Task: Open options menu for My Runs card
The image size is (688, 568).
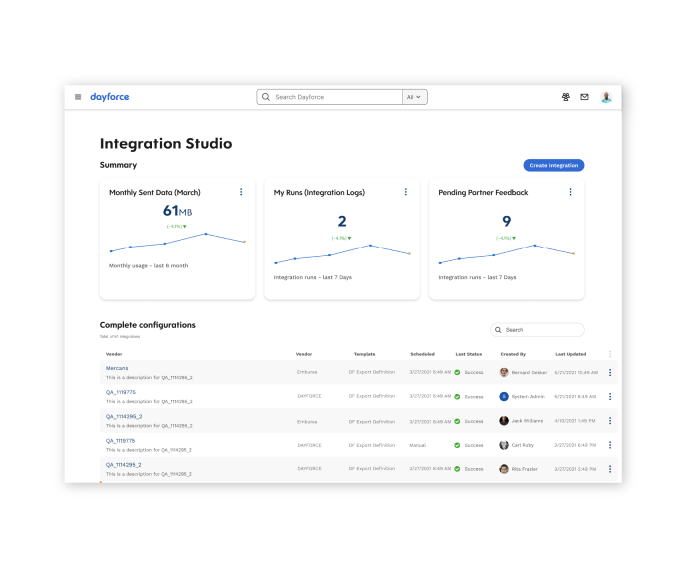Action: (x=405, y=192)
